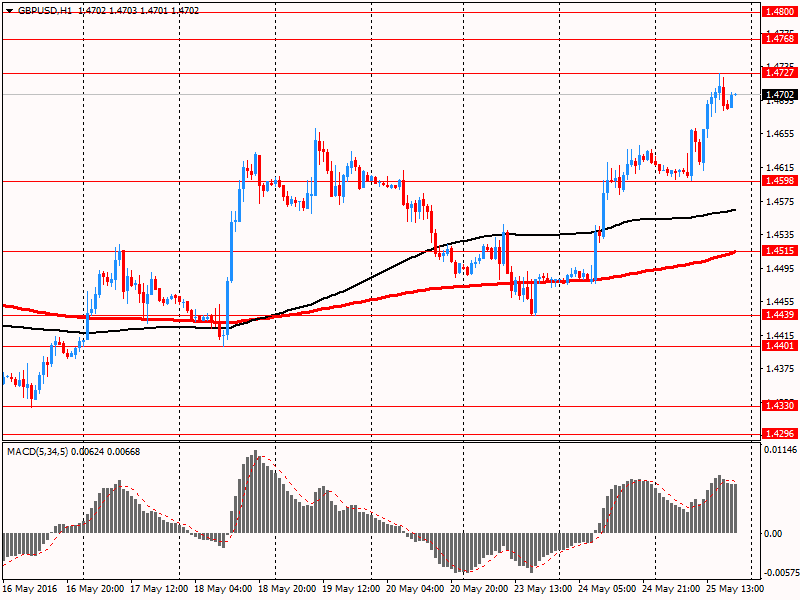
Task: Click the 1.4455 price scale value
Action: tap(780, 302)
